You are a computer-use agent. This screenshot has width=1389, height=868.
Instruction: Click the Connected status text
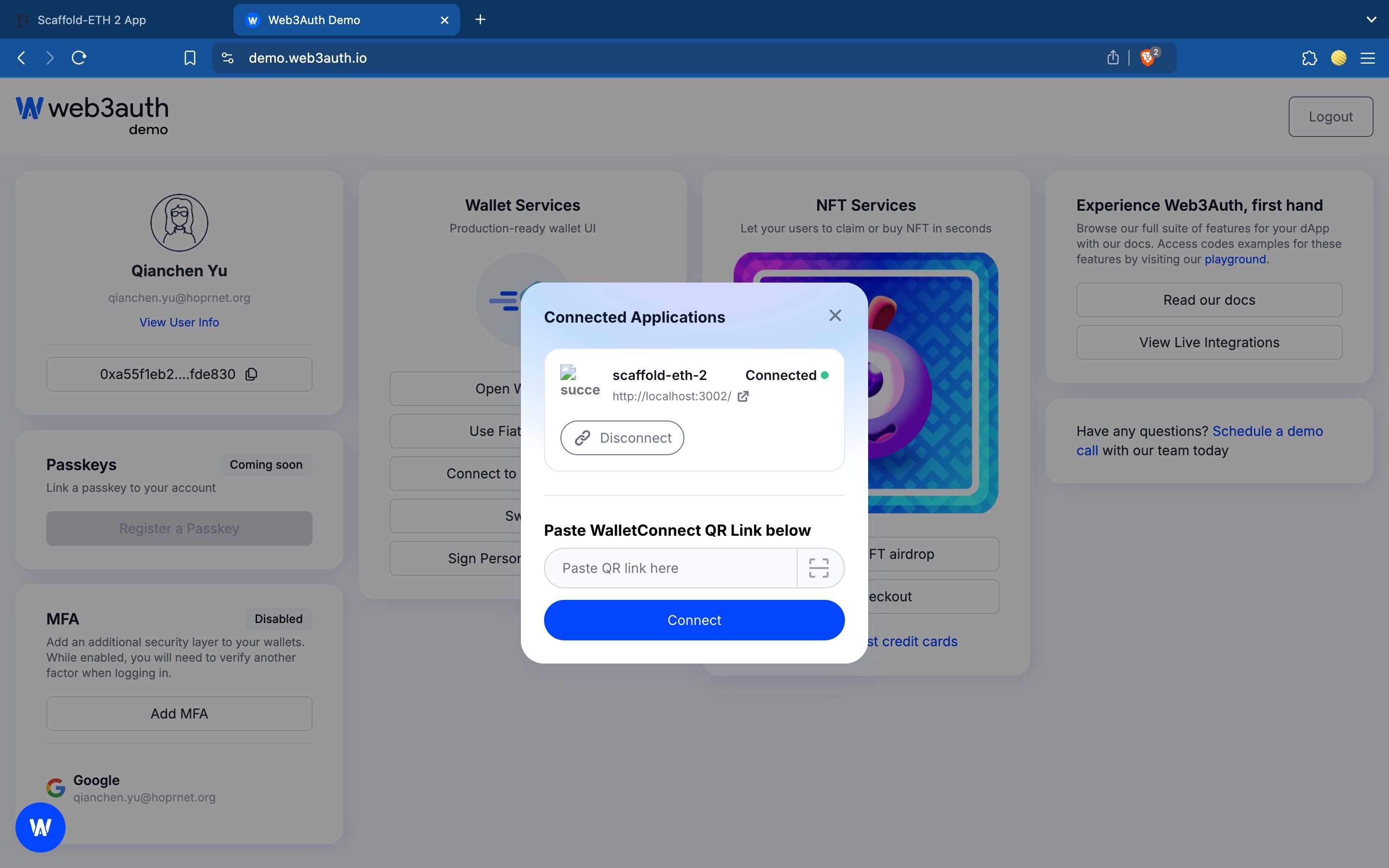(x=781, y=376)
